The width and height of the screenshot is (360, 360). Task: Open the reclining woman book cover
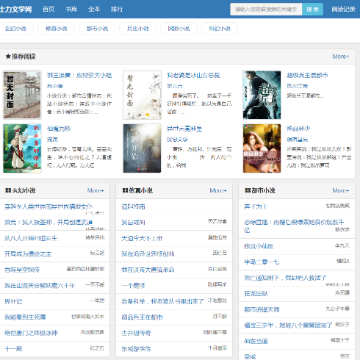click(262, 148)
